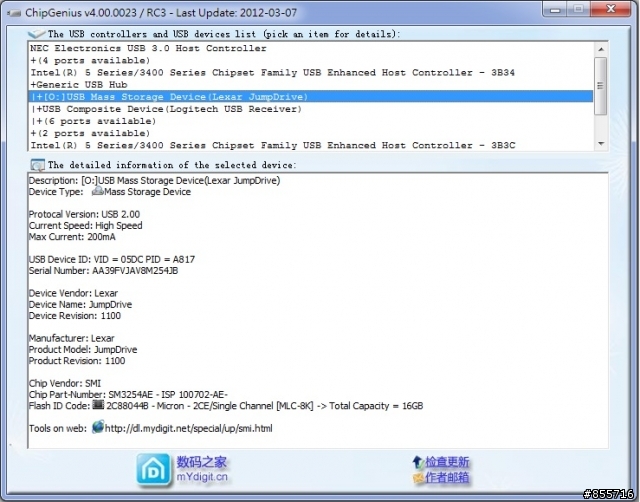Click the device list scrollbar thumb

[x=601, y=86]
